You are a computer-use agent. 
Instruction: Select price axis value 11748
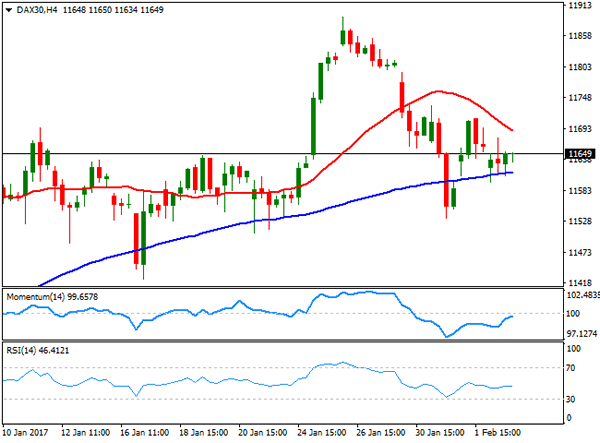580,98
